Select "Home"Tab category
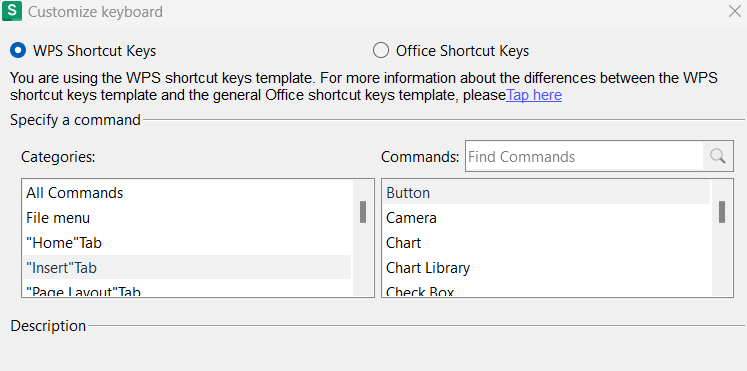This screenshot has height=371, width=747. coord(187,243)
